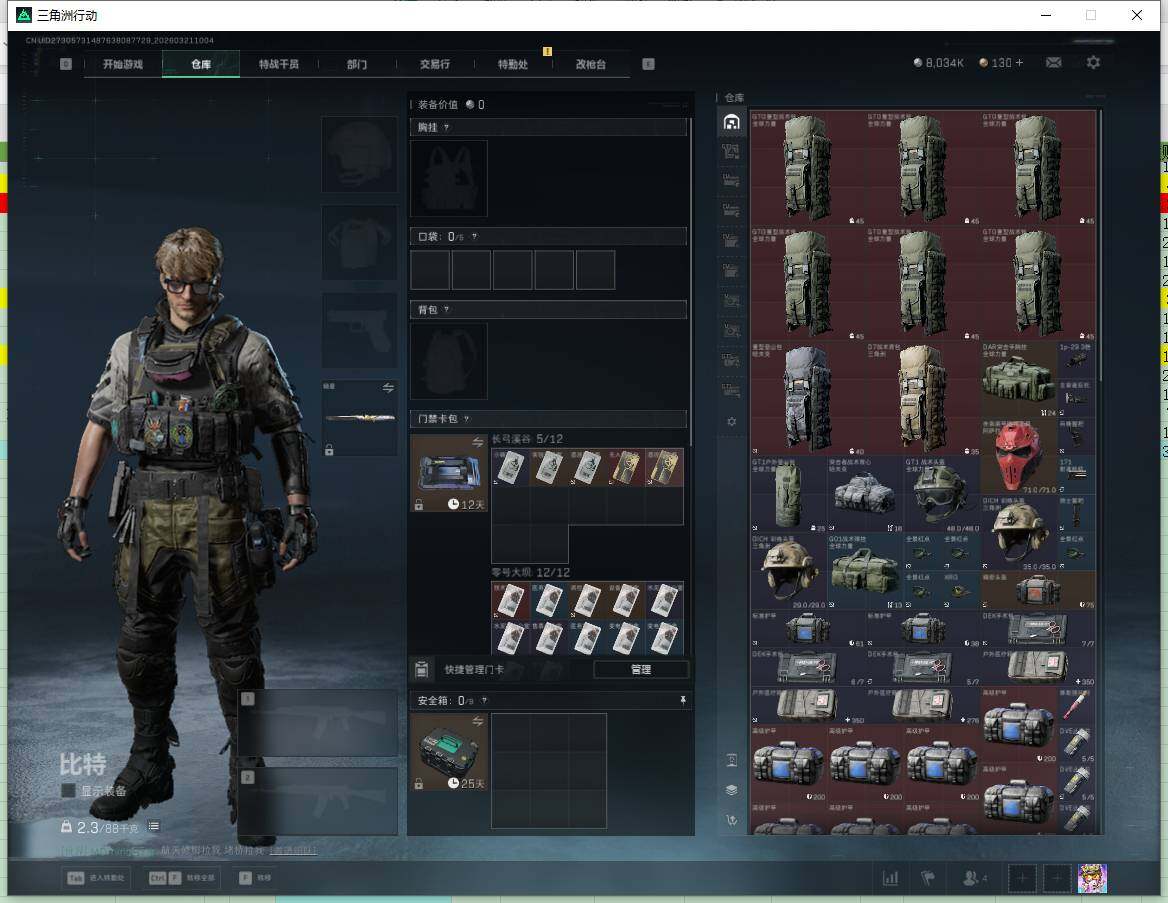The height and width of the screenshot is (903, 1168).
Task: Click the player avatar icon at bottom right
Action: click(1092, 878)
